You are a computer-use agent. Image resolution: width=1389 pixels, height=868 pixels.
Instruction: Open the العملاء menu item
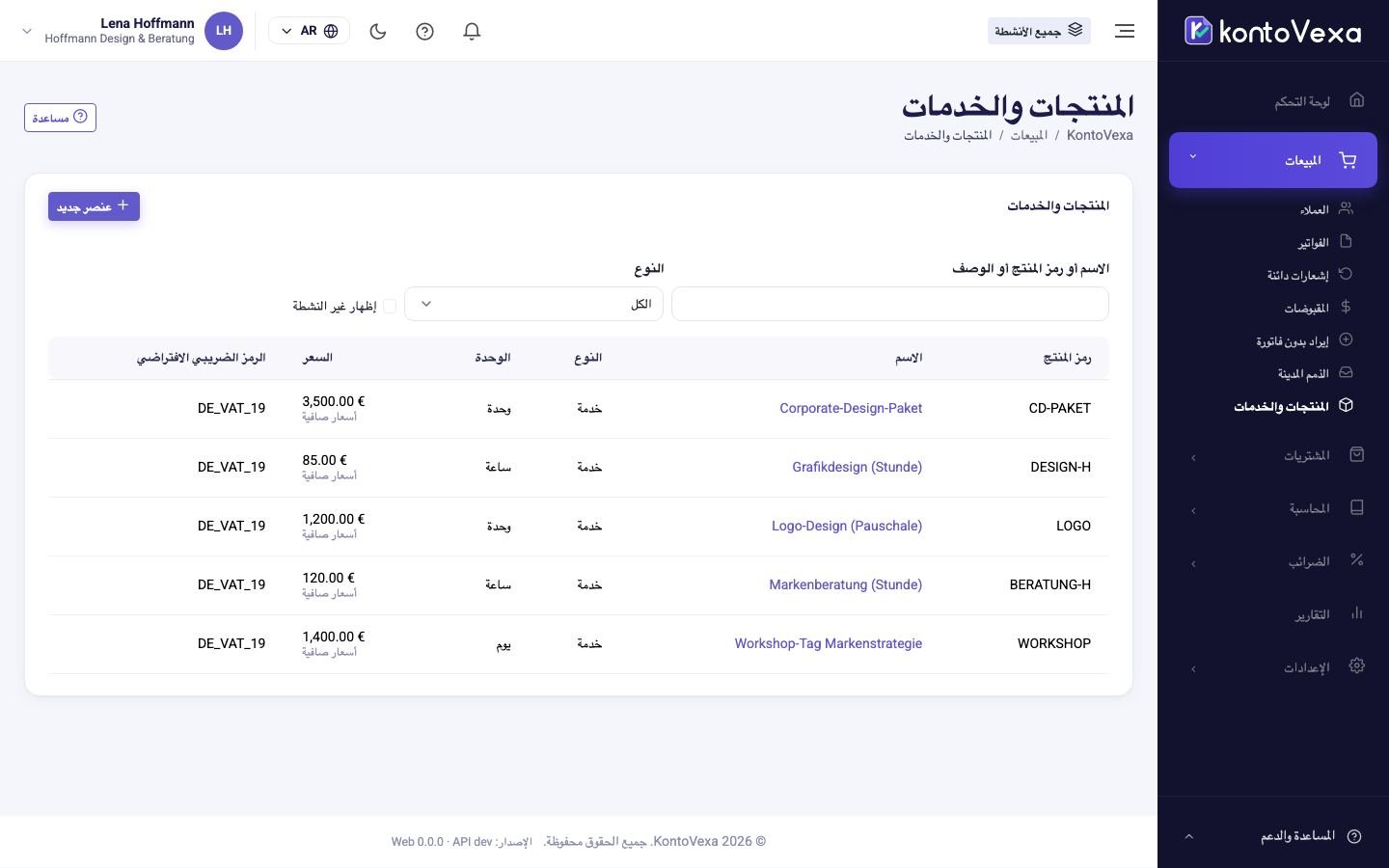coord(1314,209)
